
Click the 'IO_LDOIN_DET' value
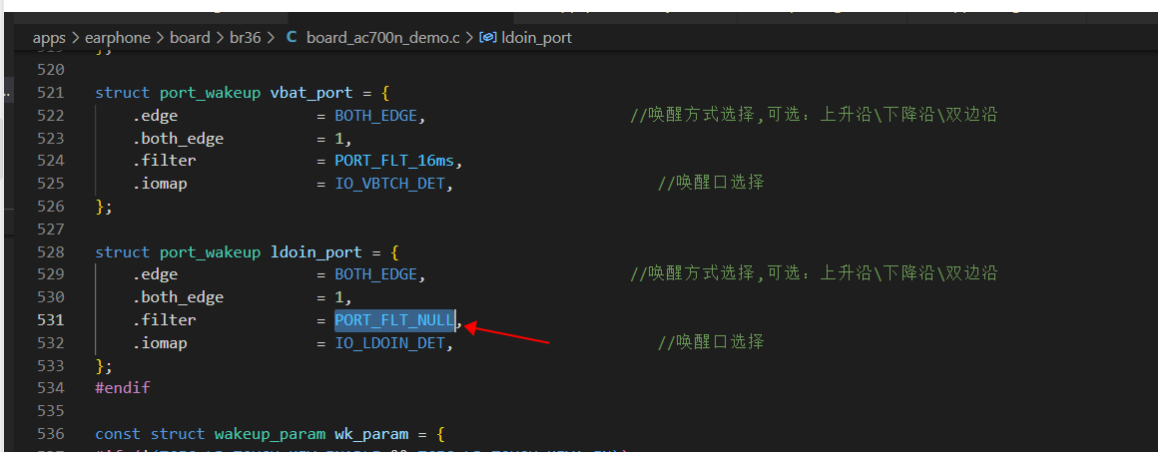click(x=390, y=343)
